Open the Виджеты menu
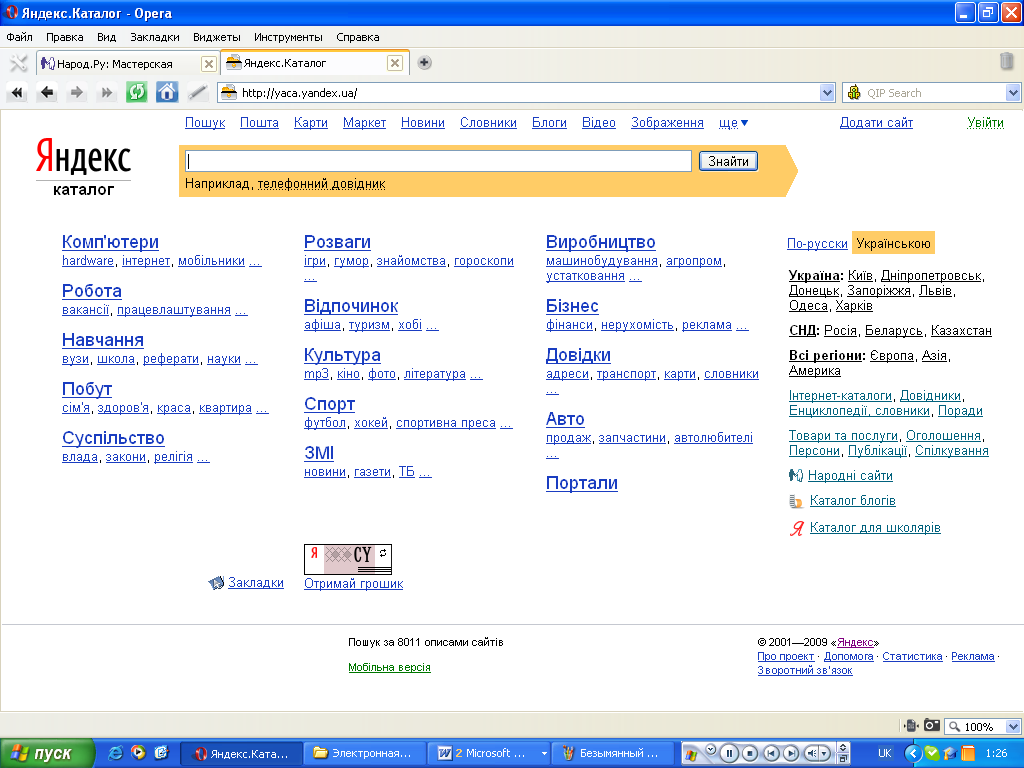Screen dimensions: 1024x768 (217, 37)
